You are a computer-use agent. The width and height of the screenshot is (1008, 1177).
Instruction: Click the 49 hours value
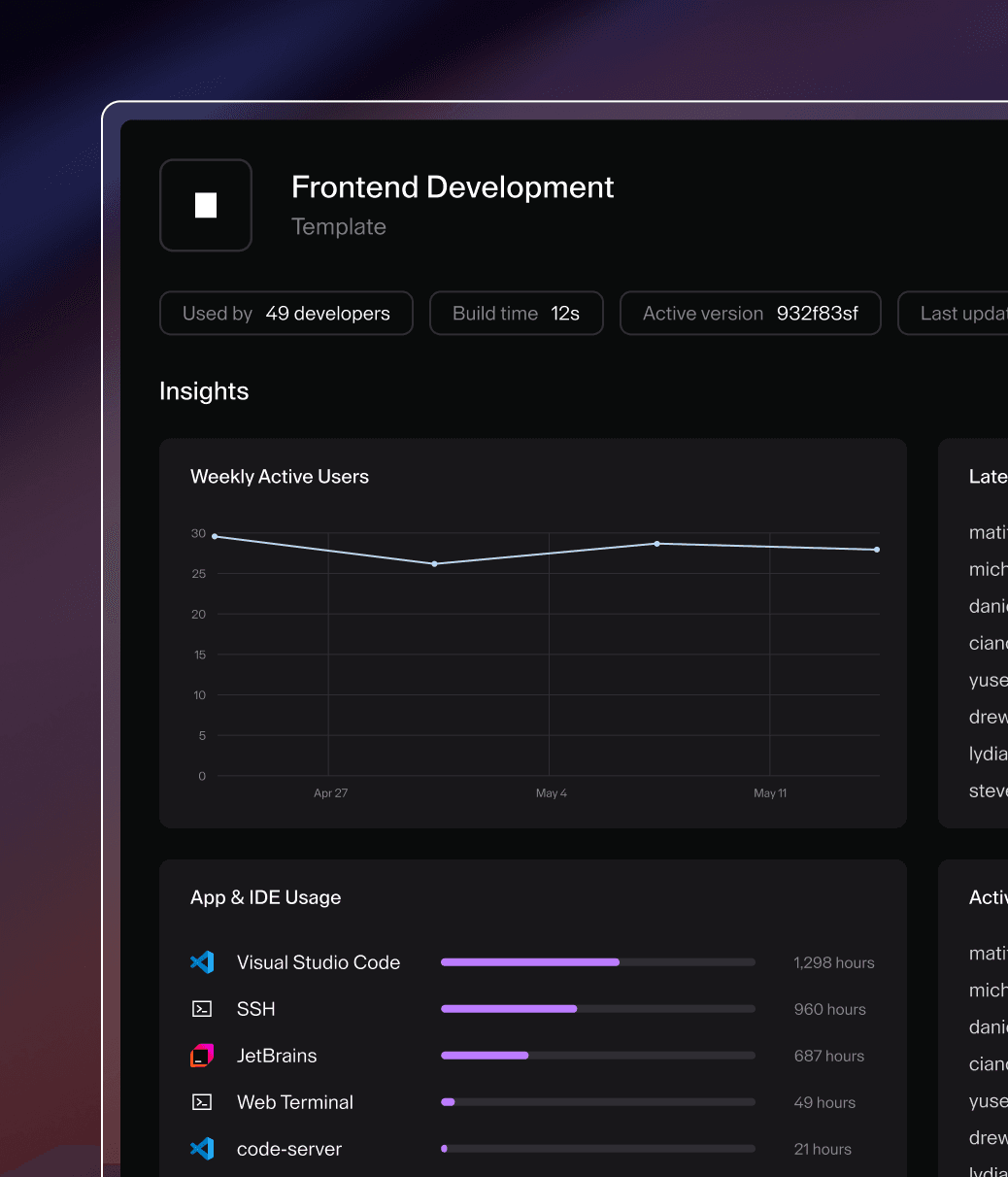(x=824, y=1103)
